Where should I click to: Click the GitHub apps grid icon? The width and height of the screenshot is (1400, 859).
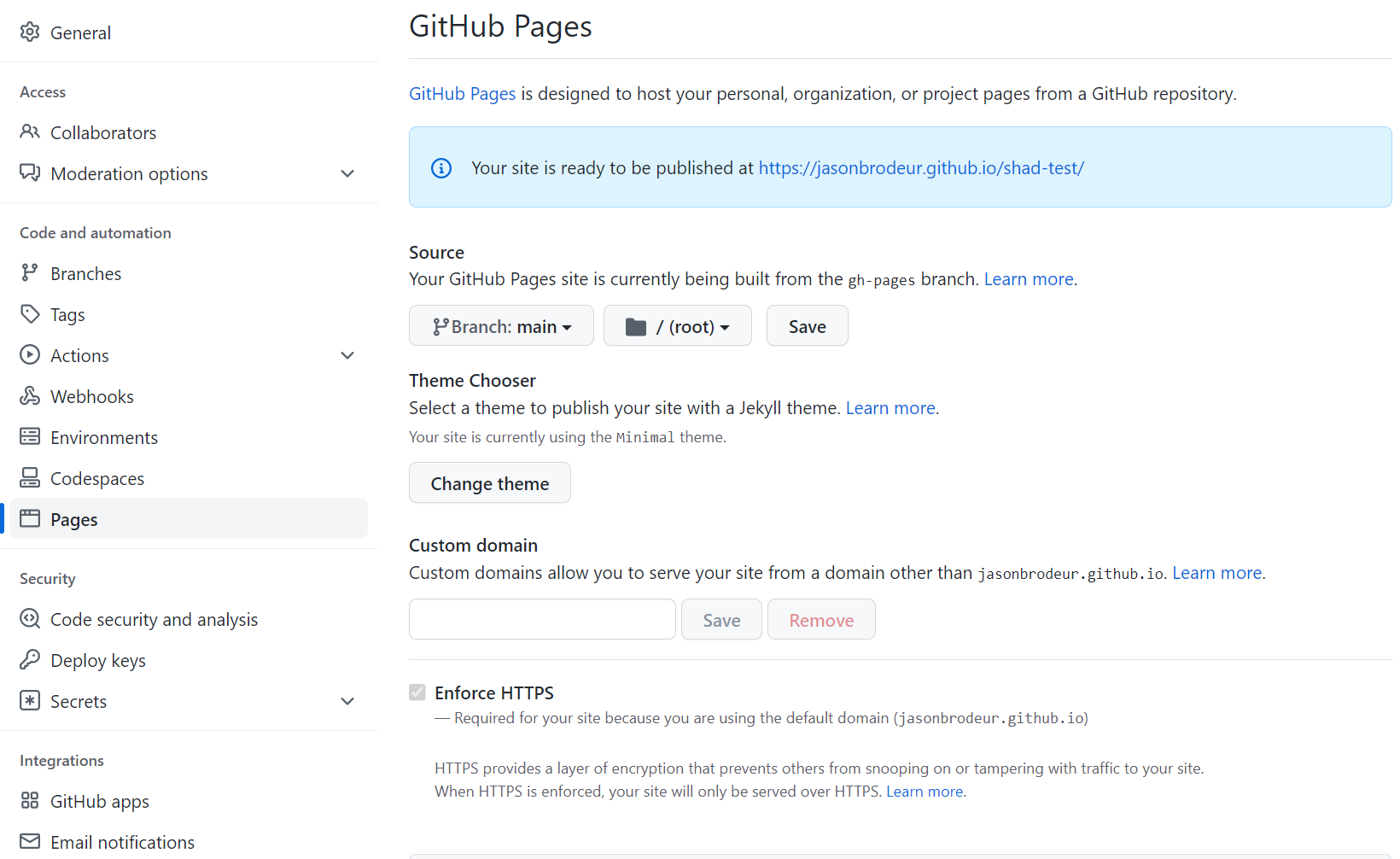coord(30,801)
